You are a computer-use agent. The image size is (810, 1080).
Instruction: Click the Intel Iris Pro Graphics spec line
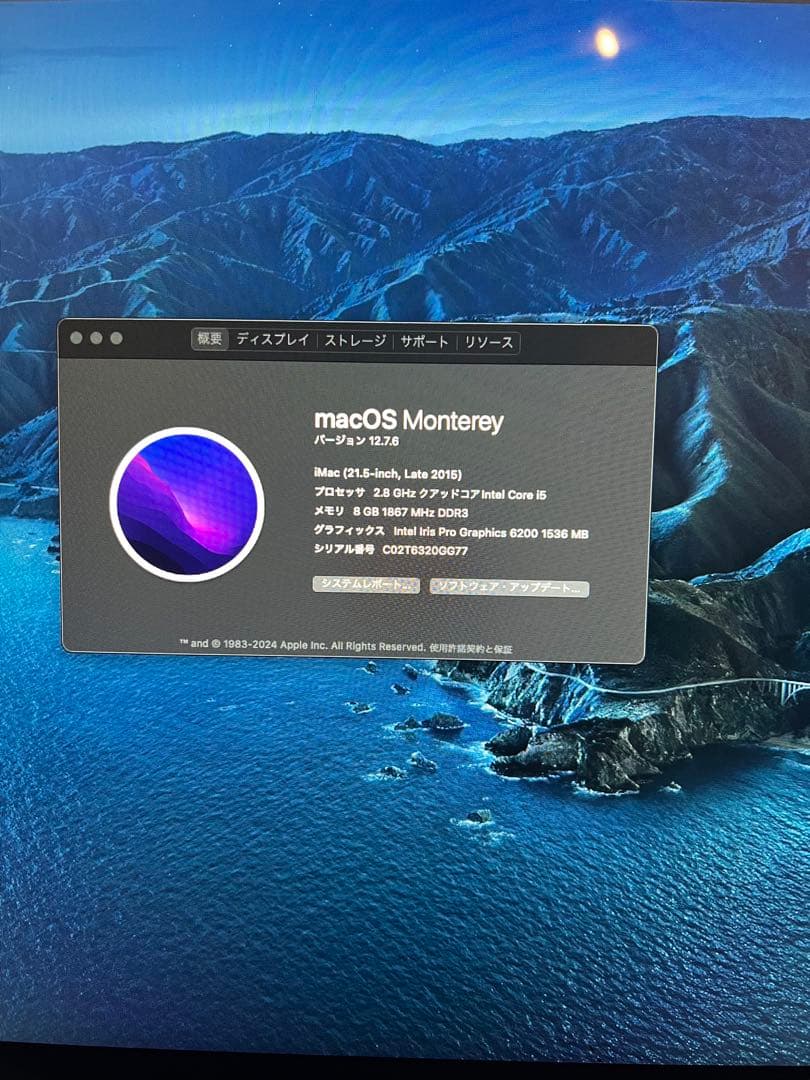coord(452,533)
